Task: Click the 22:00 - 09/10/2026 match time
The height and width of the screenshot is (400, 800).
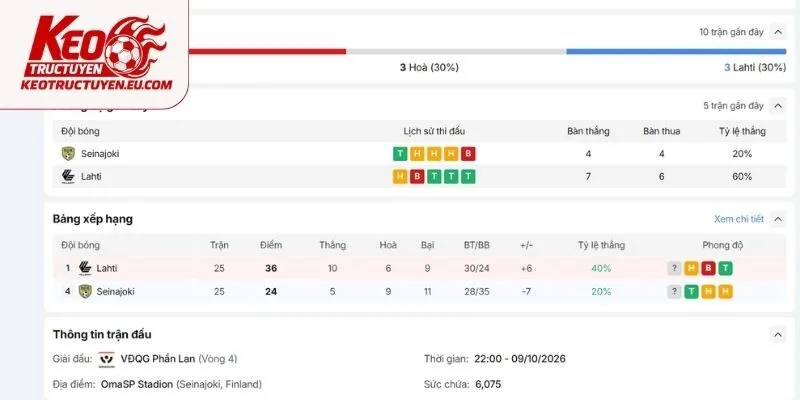Action: pyautogui.click(x=520, y=359)
